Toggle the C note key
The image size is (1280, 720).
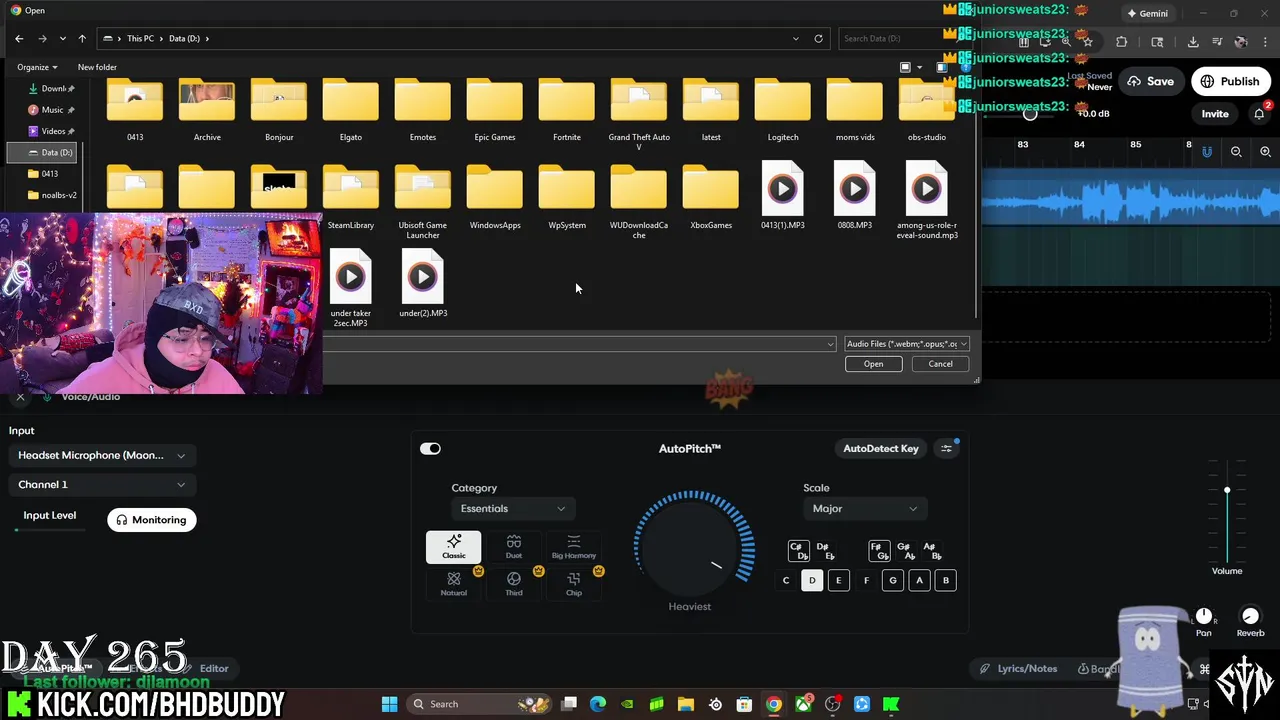tap(786, 580)
